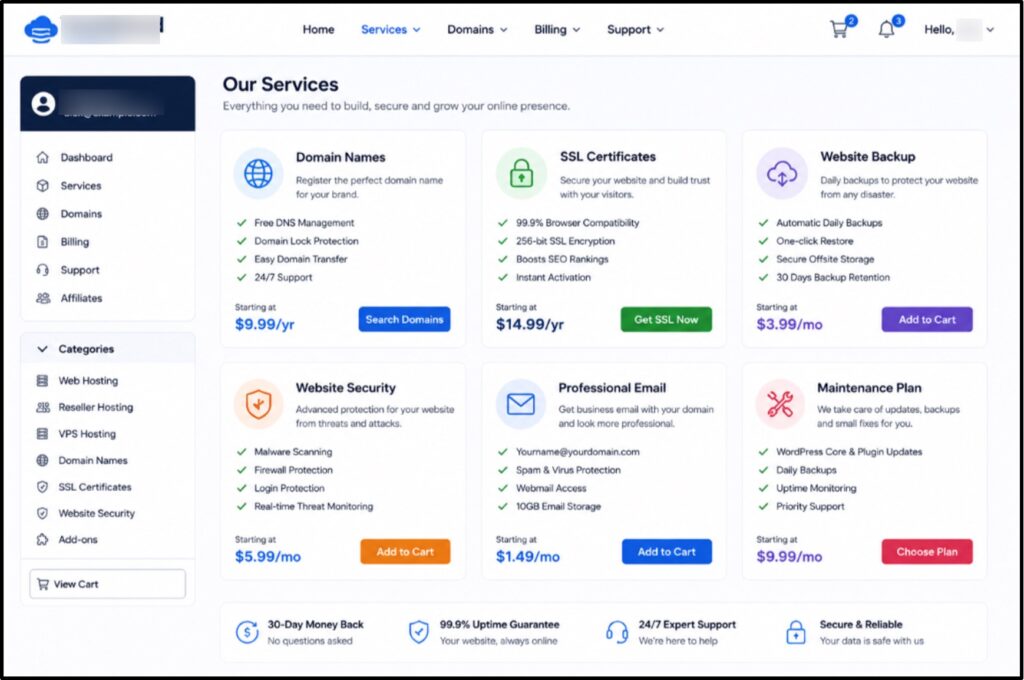Click the globe icon on Domain Names card
1024x680 pixels.
tap(258, 174)
